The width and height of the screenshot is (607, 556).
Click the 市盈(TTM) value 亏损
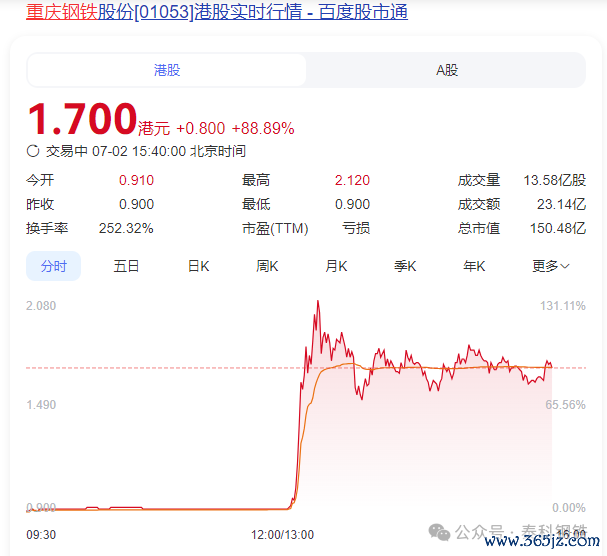pos(356,228)
